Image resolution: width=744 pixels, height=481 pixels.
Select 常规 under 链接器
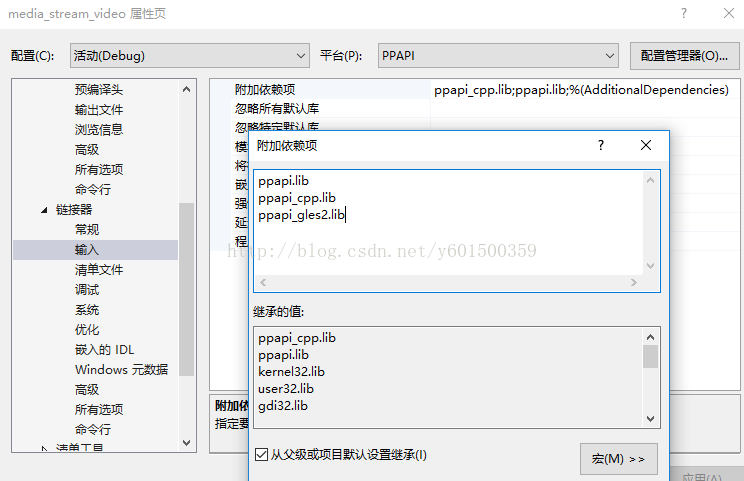pos(87,230)
